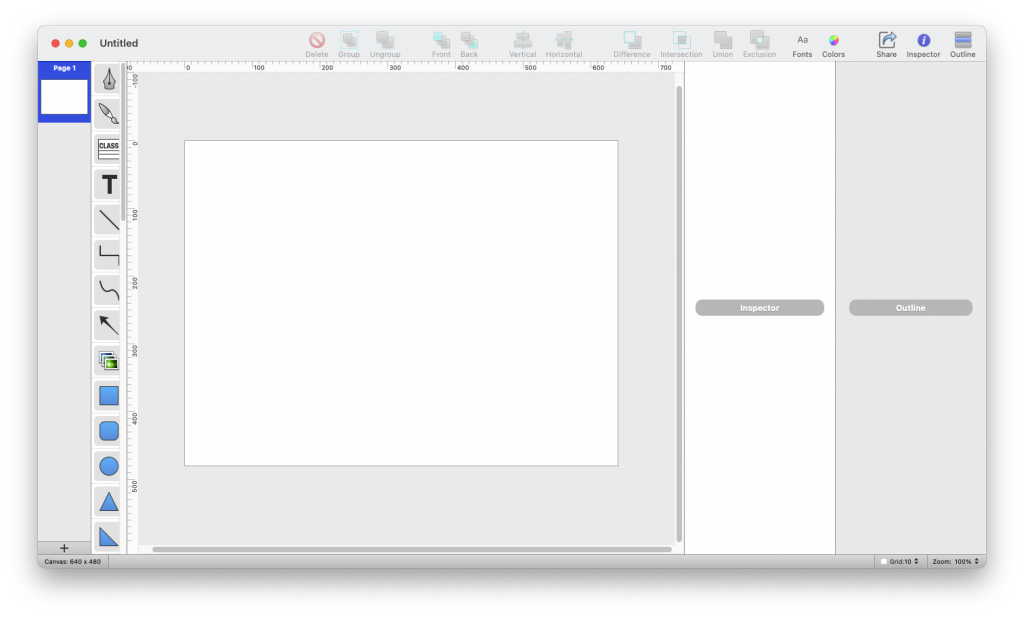Screen dimensions: 1024x618
Task: Toggle the Outline panel from toolbar
Action: click(x=963, y=45)
